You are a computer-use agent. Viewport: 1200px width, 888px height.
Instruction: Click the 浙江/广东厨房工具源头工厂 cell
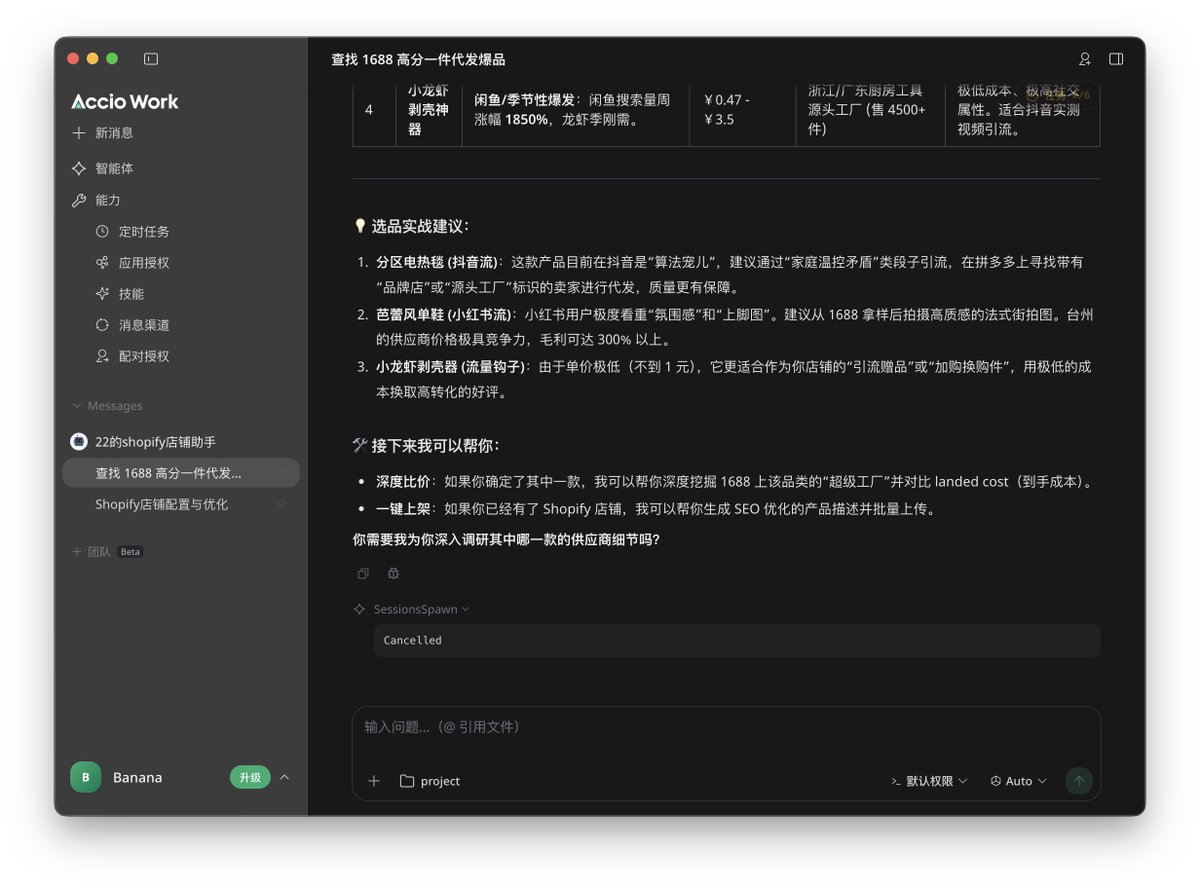click(870, 109)
